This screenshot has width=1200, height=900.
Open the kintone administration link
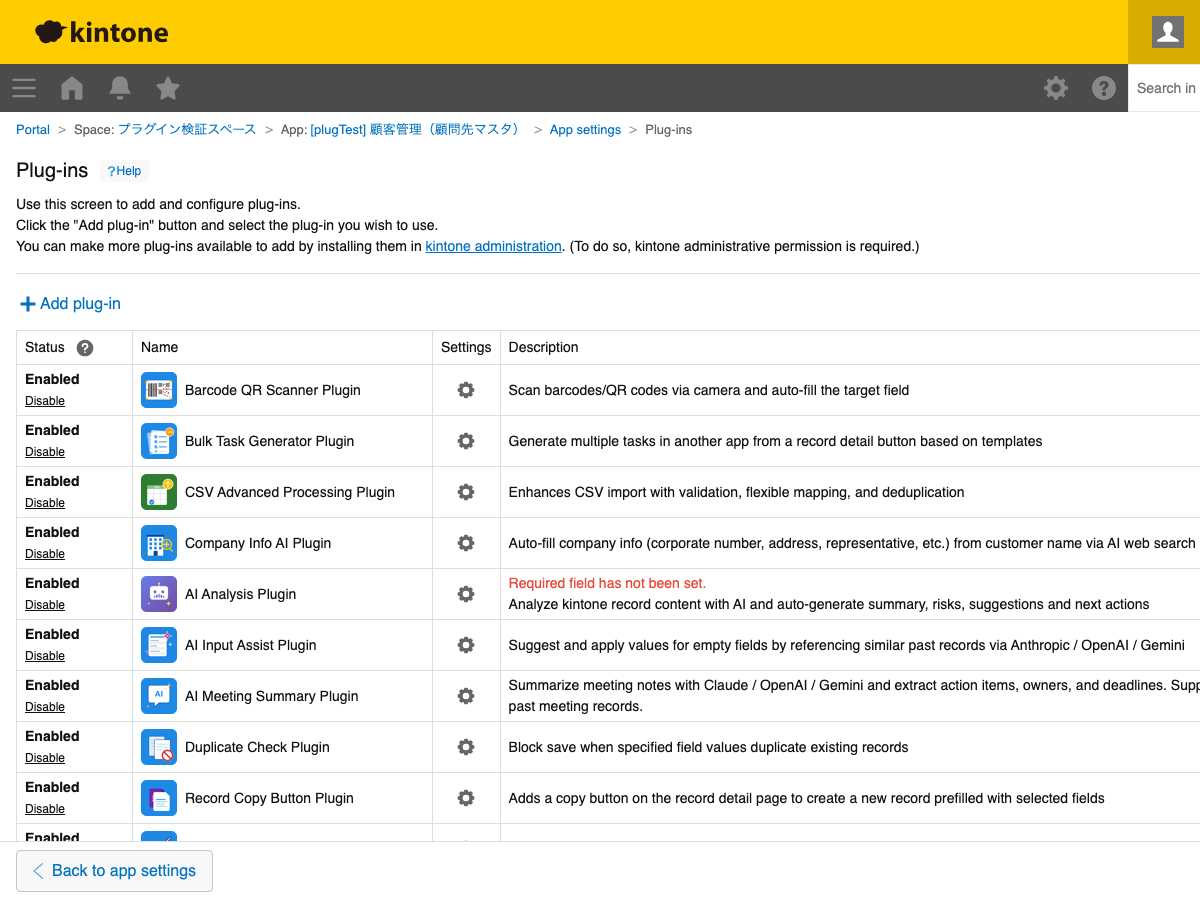pyautogui.click(x=493, y=246)
